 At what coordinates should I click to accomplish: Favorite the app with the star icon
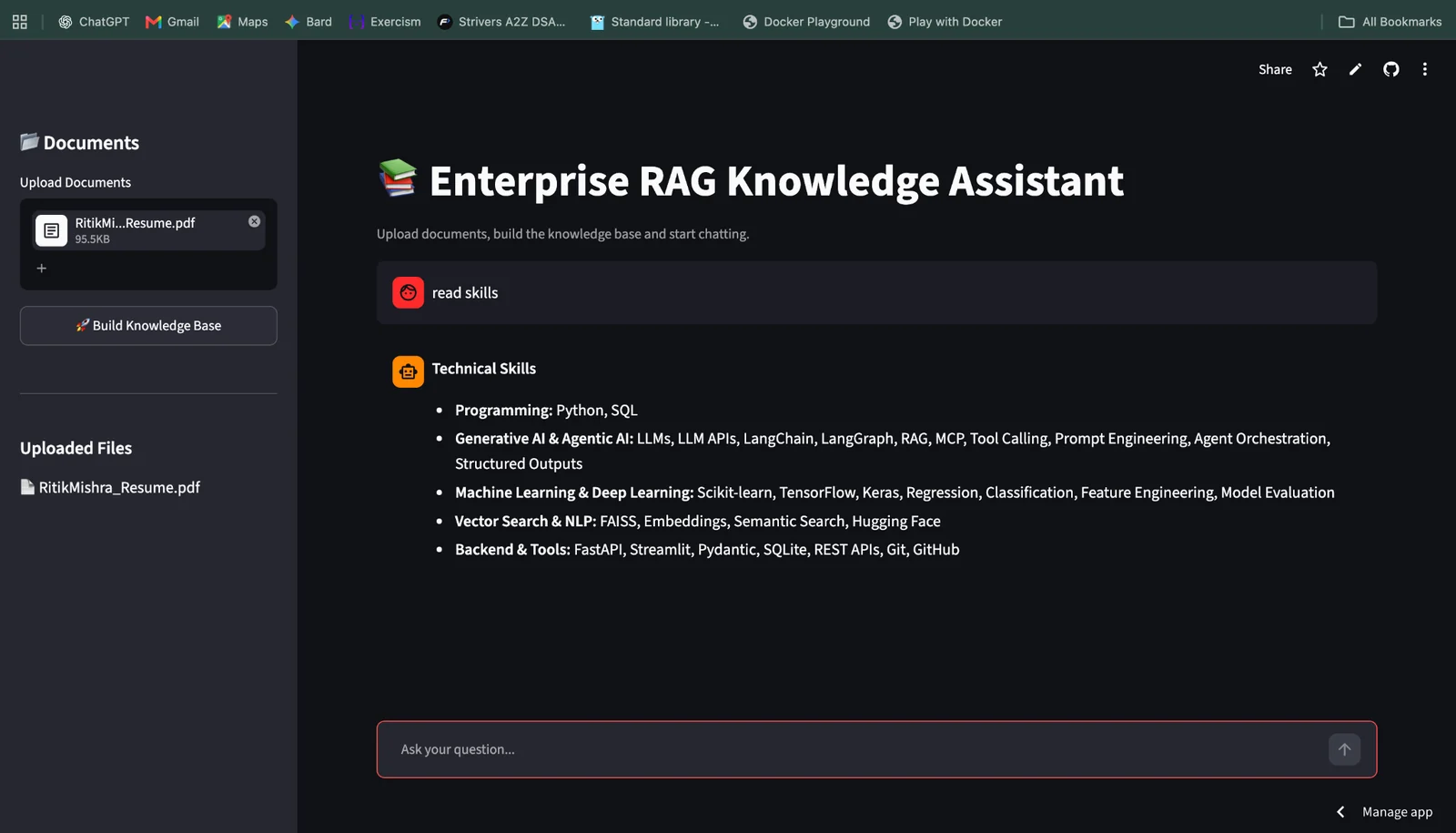coord(1319,69)
